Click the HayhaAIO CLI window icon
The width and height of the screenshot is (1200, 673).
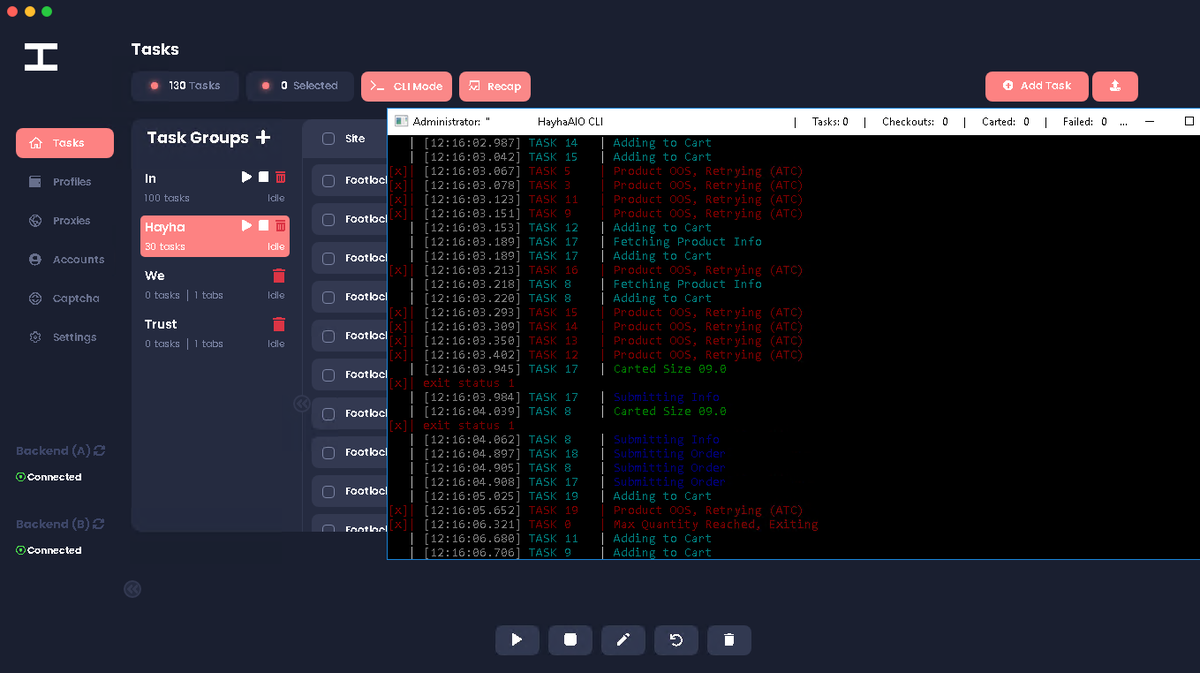coord(401,121)
